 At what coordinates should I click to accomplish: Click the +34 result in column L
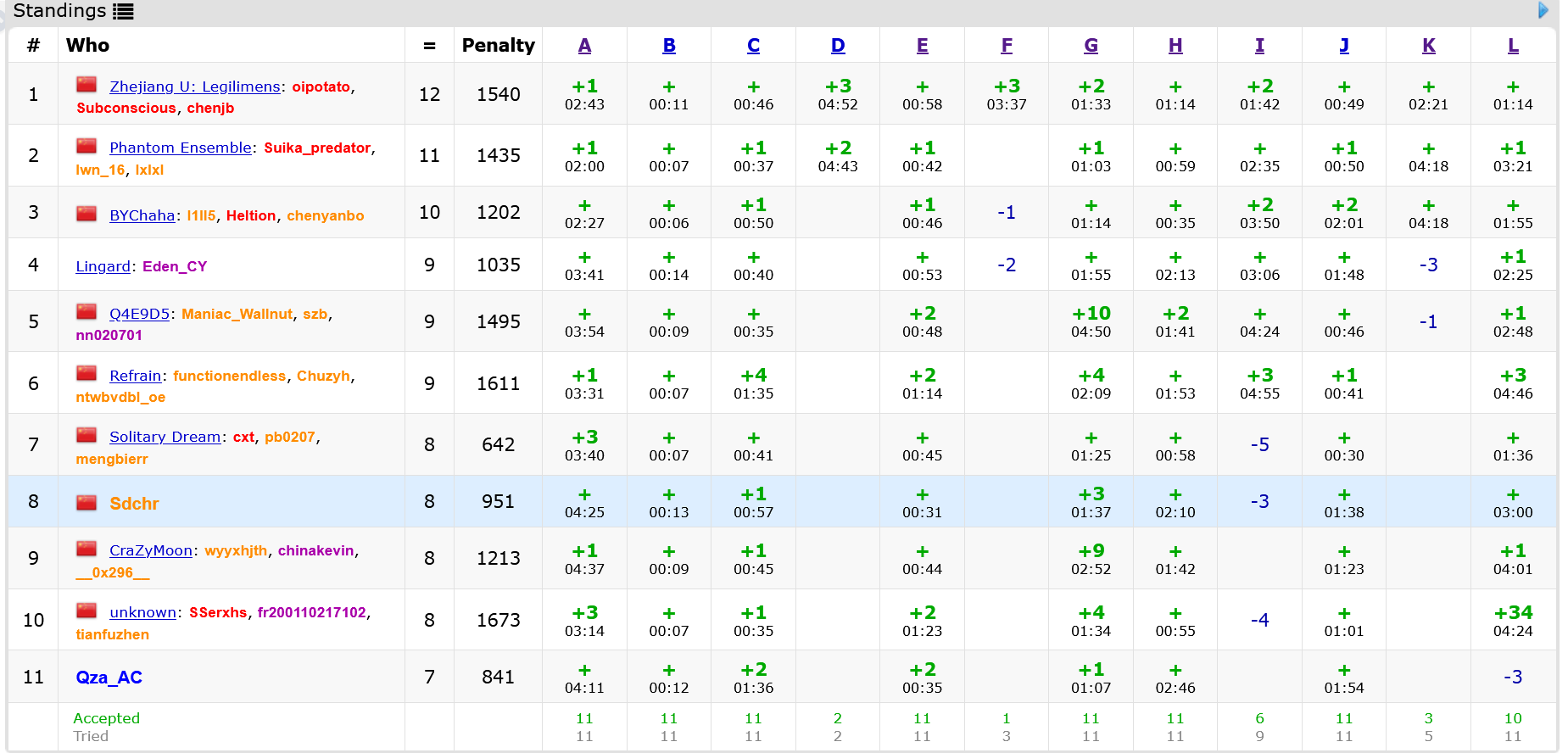coord(1513,612)
